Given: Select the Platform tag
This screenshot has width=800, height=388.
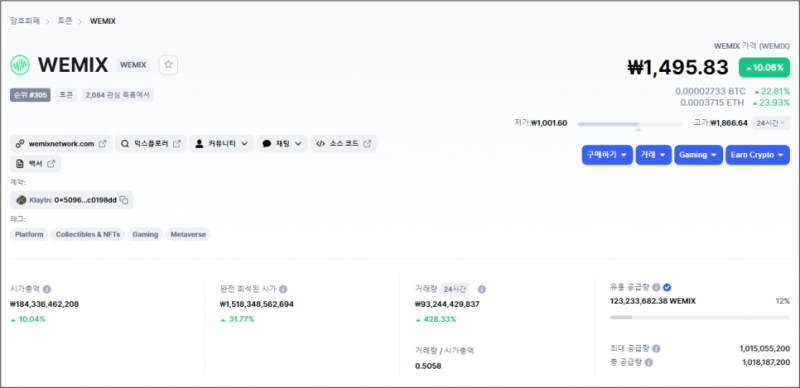Looking at the screenshot, I should 29,234.
